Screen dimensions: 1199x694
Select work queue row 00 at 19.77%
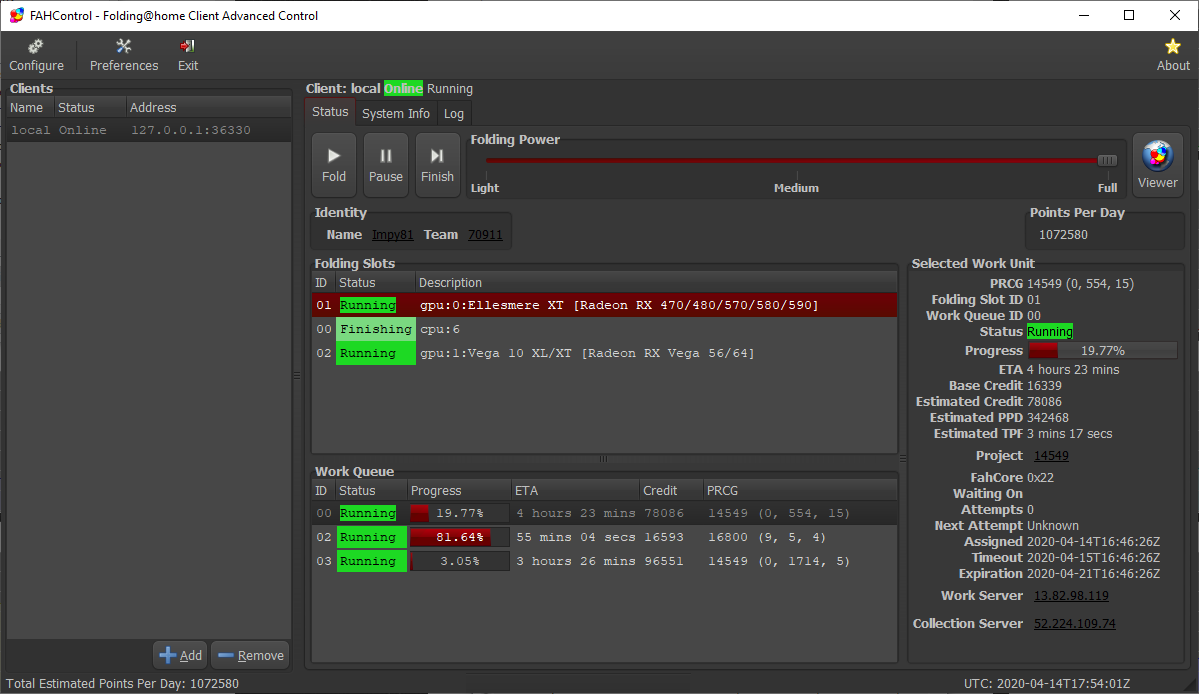[604, 513]
